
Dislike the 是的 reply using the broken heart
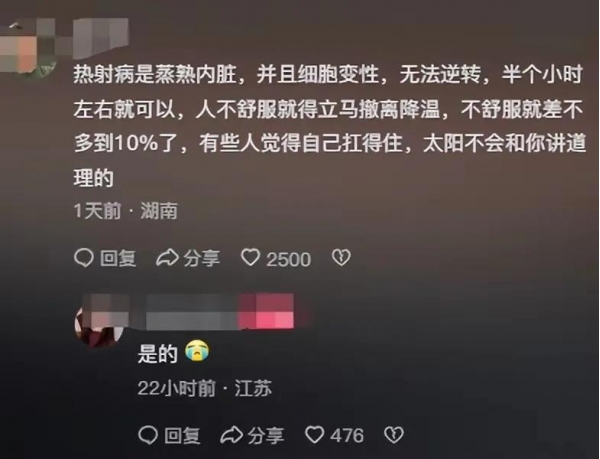tap(394, 435)
